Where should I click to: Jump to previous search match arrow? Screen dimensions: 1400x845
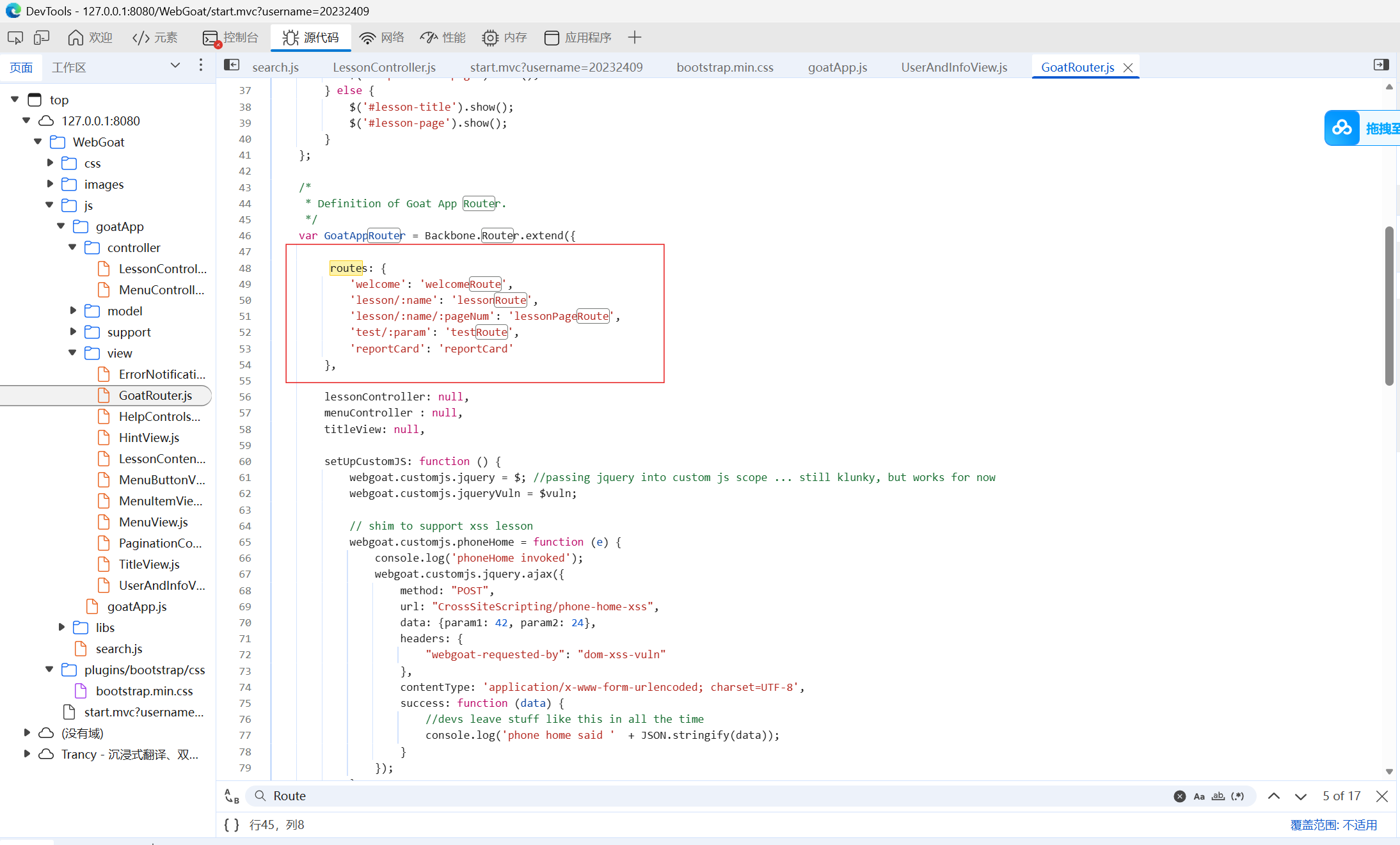coord(1273,796)
